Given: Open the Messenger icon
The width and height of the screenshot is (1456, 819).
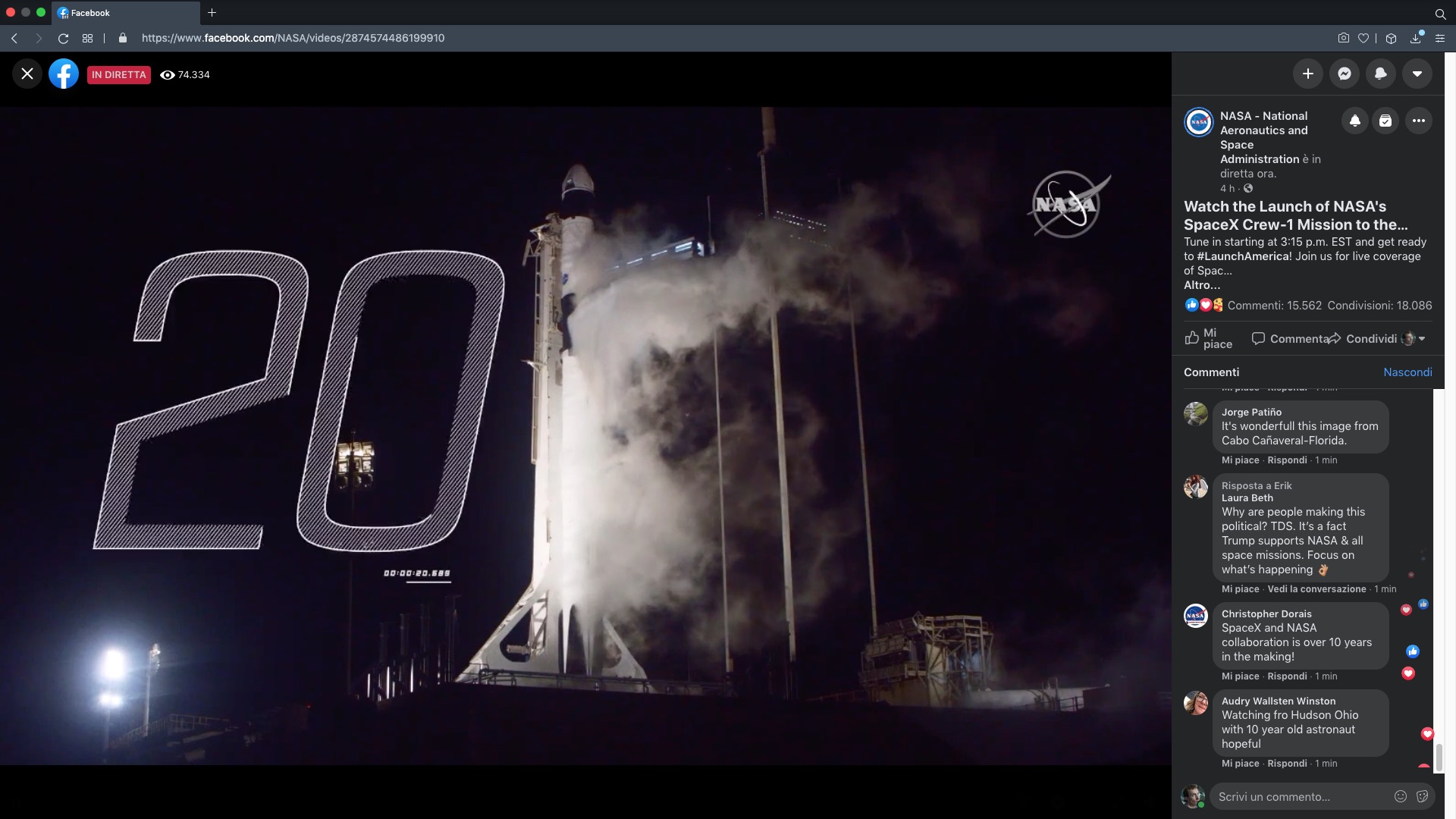Looking at the screenshot, I should click(1344, 74).
